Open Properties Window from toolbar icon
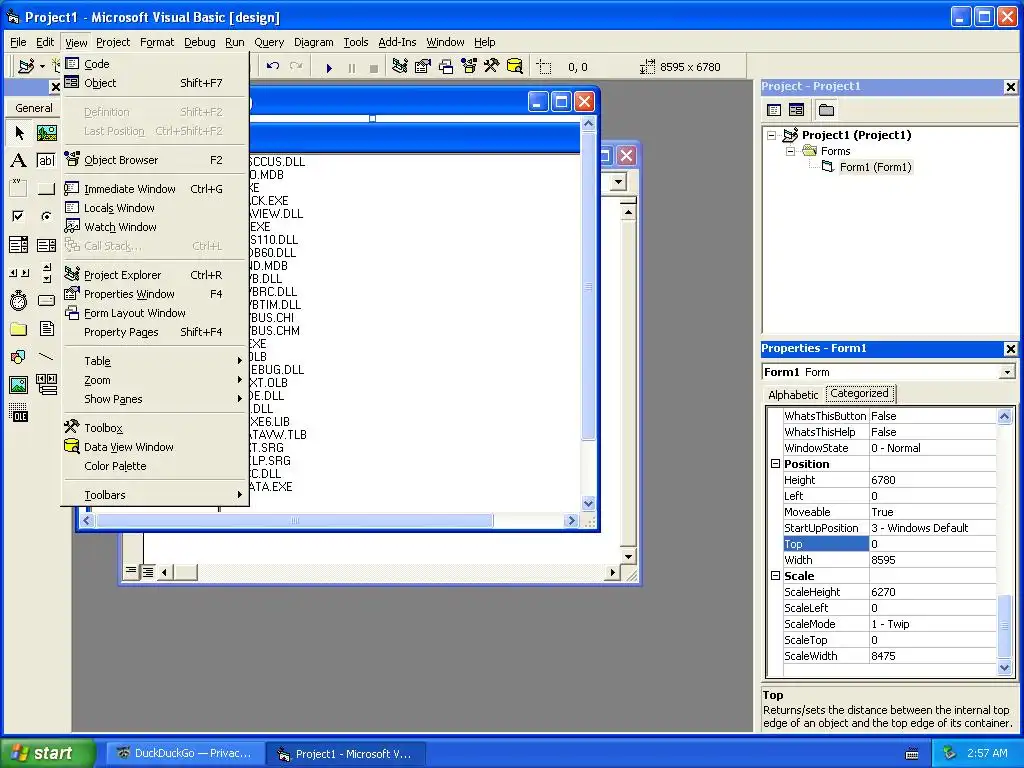 423,67
